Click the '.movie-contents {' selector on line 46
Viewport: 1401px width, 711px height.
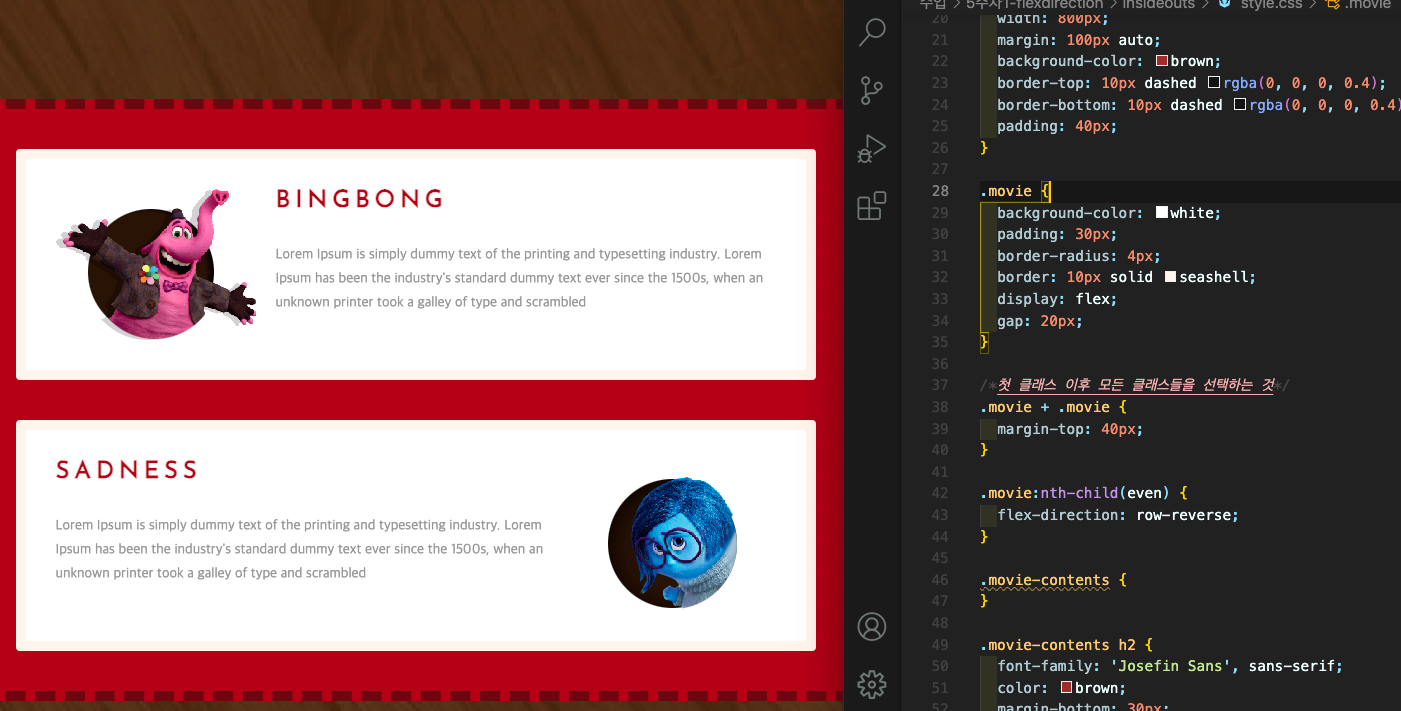coord(1053,580)
